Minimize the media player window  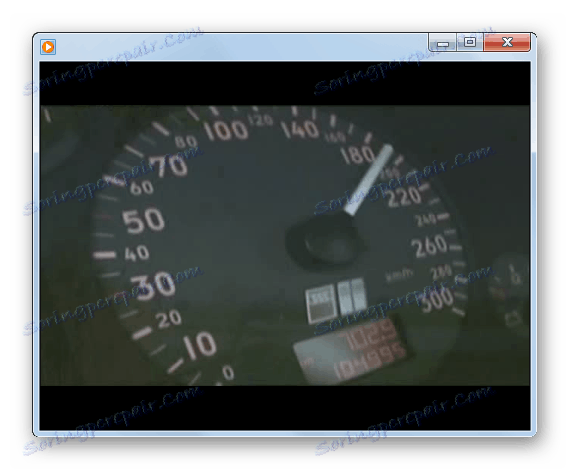coord(442,43)
